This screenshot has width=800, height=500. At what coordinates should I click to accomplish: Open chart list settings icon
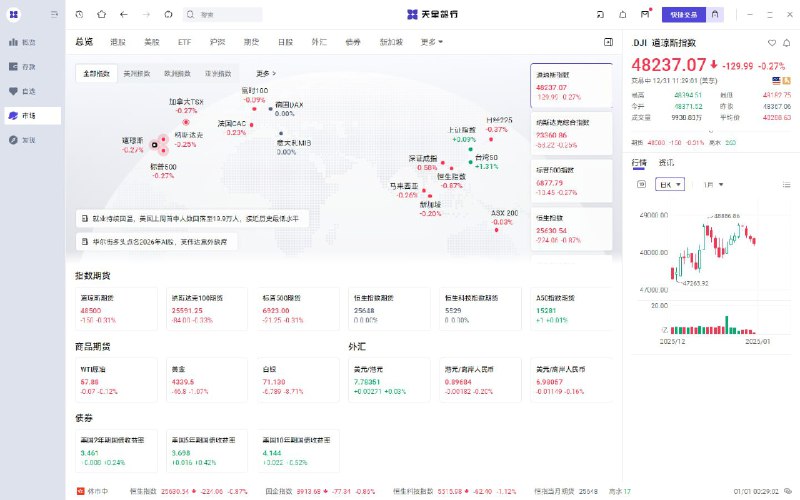pos(786,184)
